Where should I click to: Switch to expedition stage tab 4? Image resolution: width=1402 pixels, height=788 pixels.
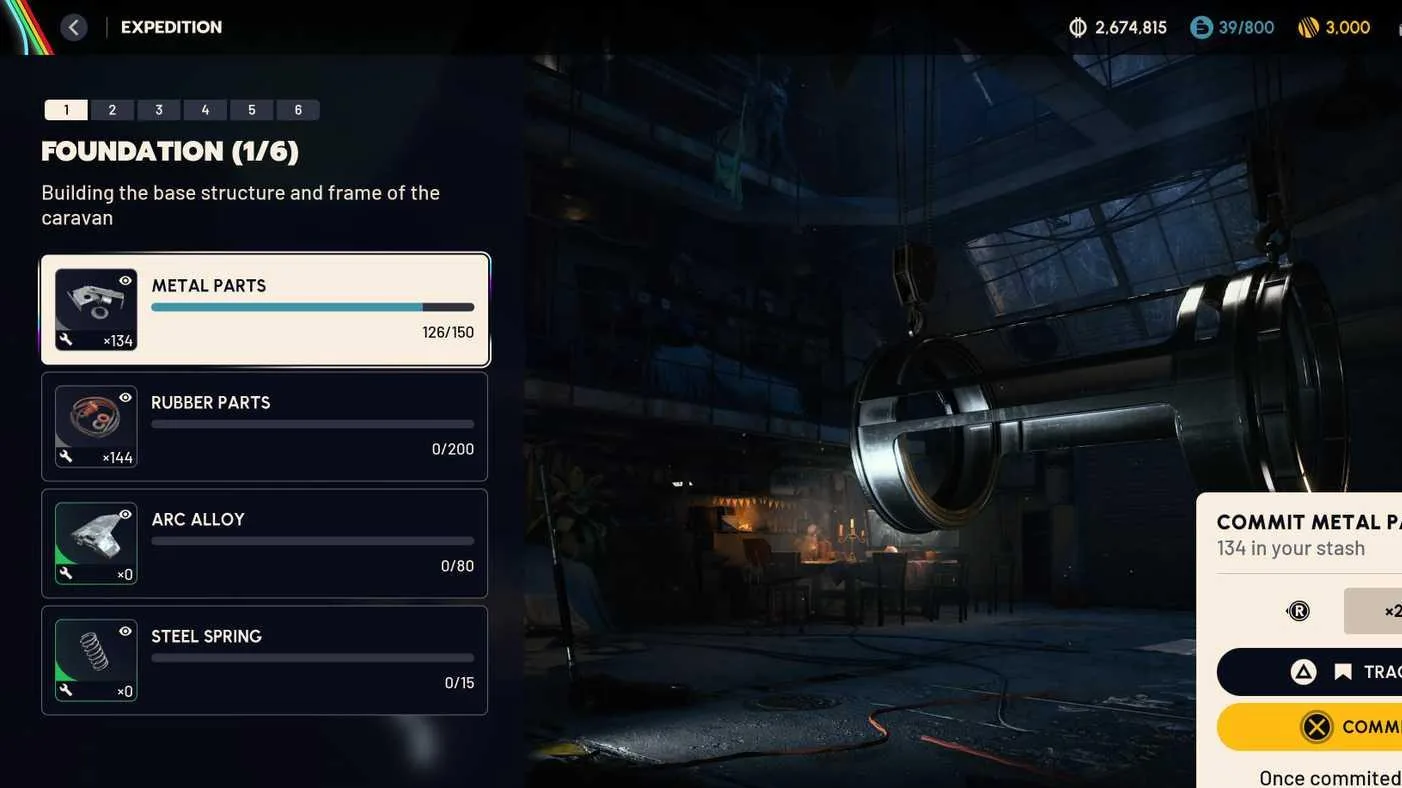[x=205, y=110]
